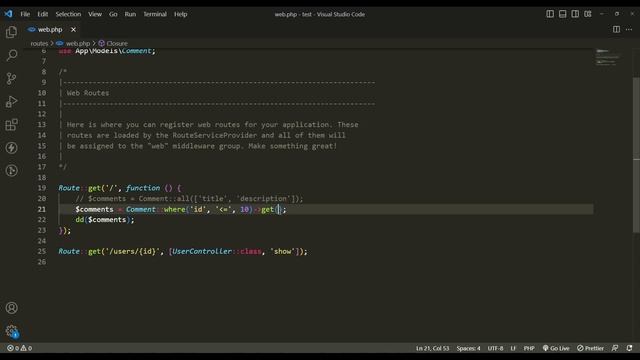This screenshot has height=360, width=640.
Task: Click the errors and warnings status item
Action: [19, 348]
